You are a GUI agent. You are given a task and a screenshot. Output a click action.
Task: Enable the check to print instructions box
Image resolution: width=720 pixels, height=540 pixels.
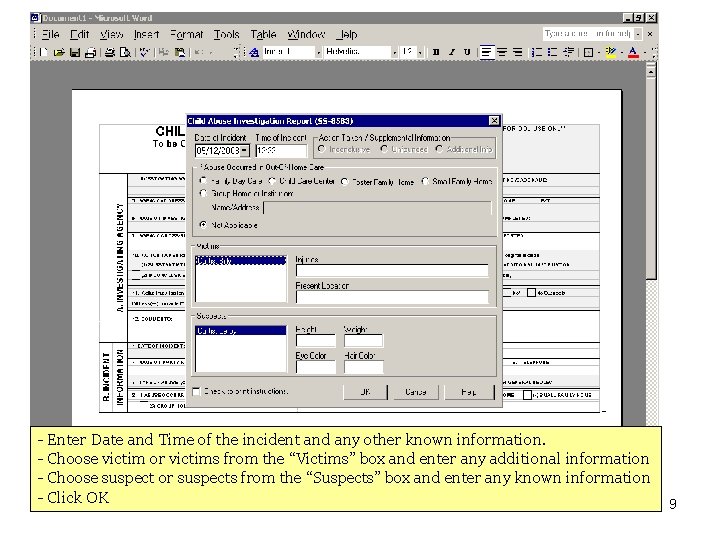click(x=197, y=391)
